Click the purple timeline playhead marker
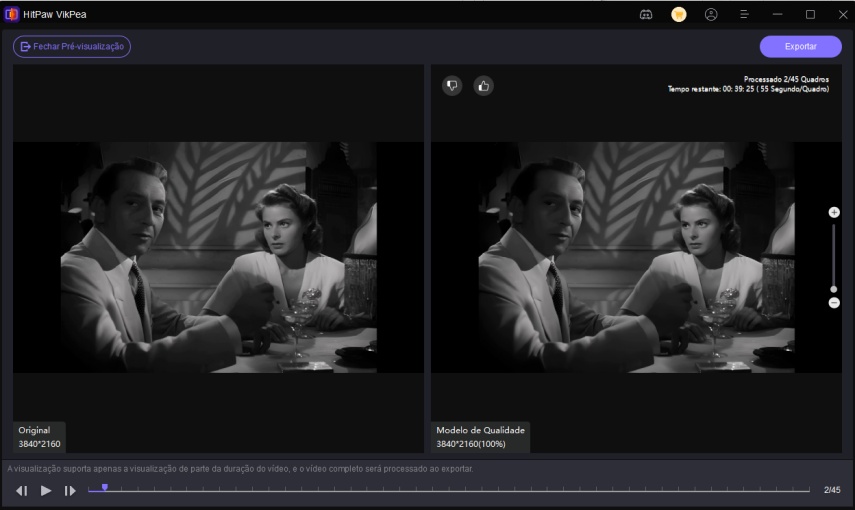This screenshot has width=855, height=510. point(105,487)
